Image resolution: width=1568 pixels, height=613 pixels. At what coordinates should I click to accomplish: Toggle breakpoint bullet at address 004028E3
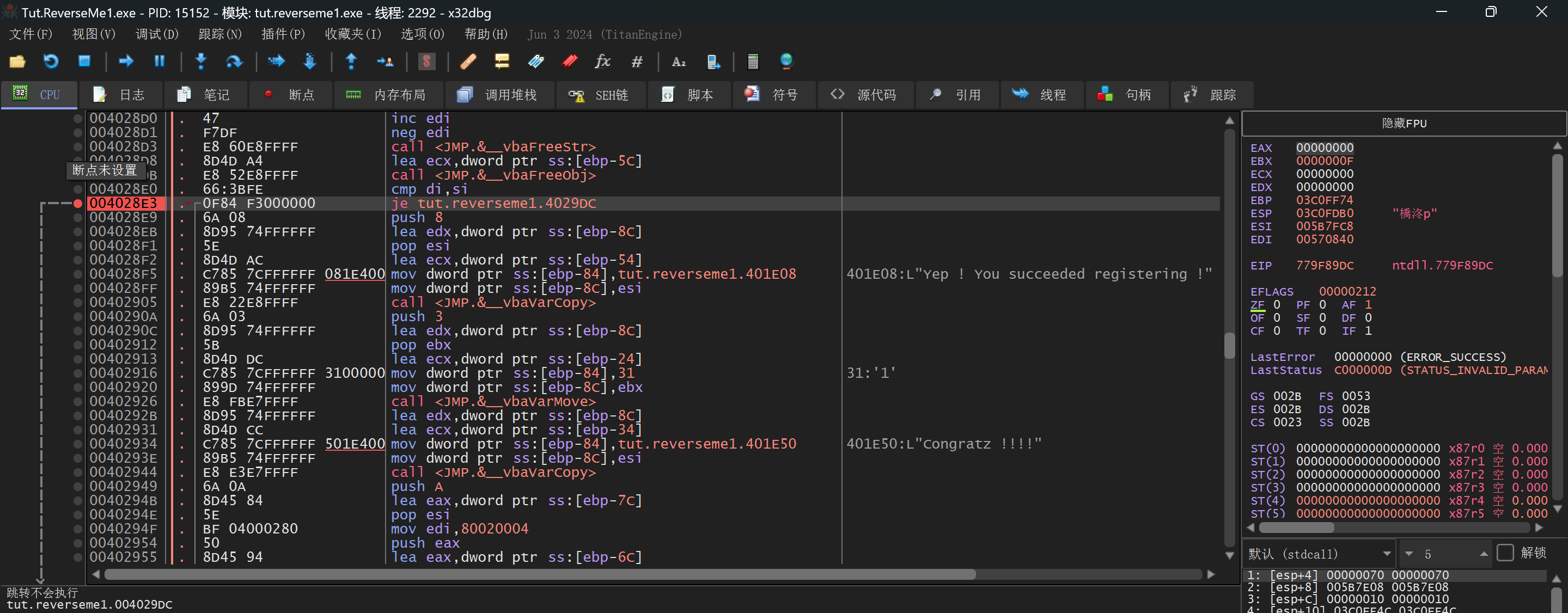(78, 203)
